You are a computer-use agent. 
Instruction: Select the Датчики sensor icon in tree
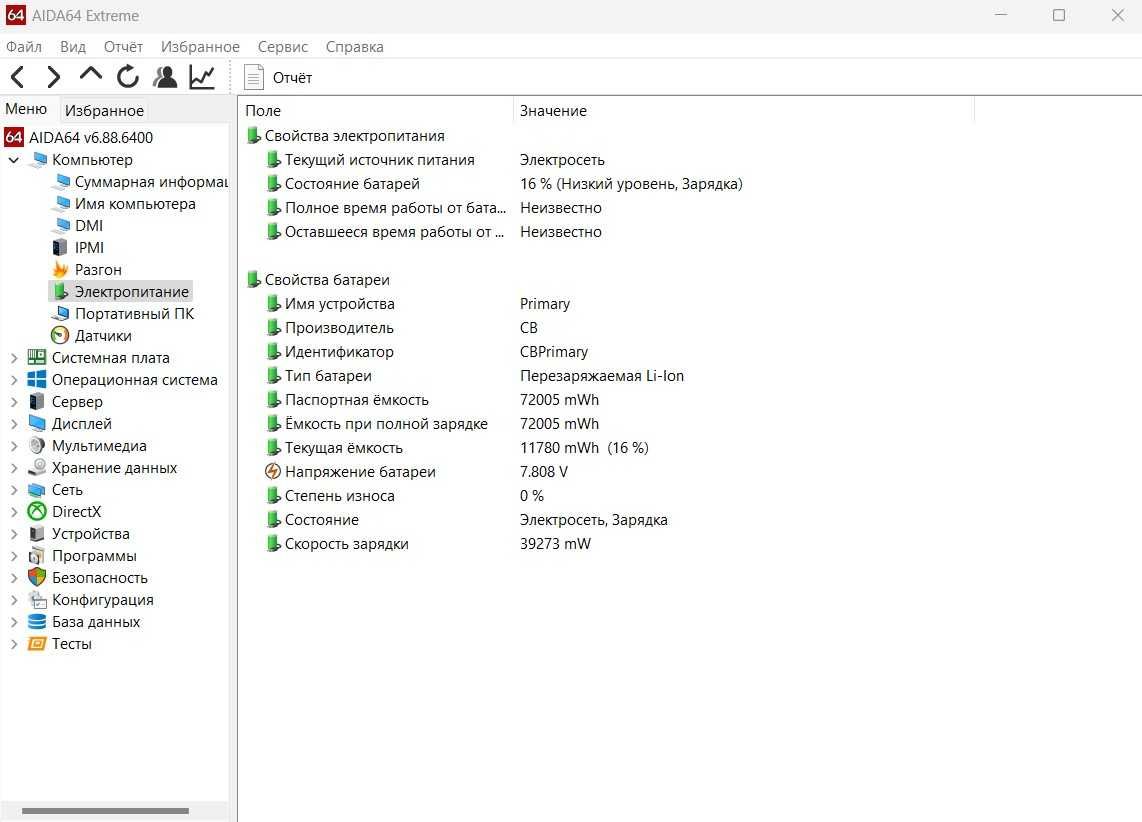point(60,336)
